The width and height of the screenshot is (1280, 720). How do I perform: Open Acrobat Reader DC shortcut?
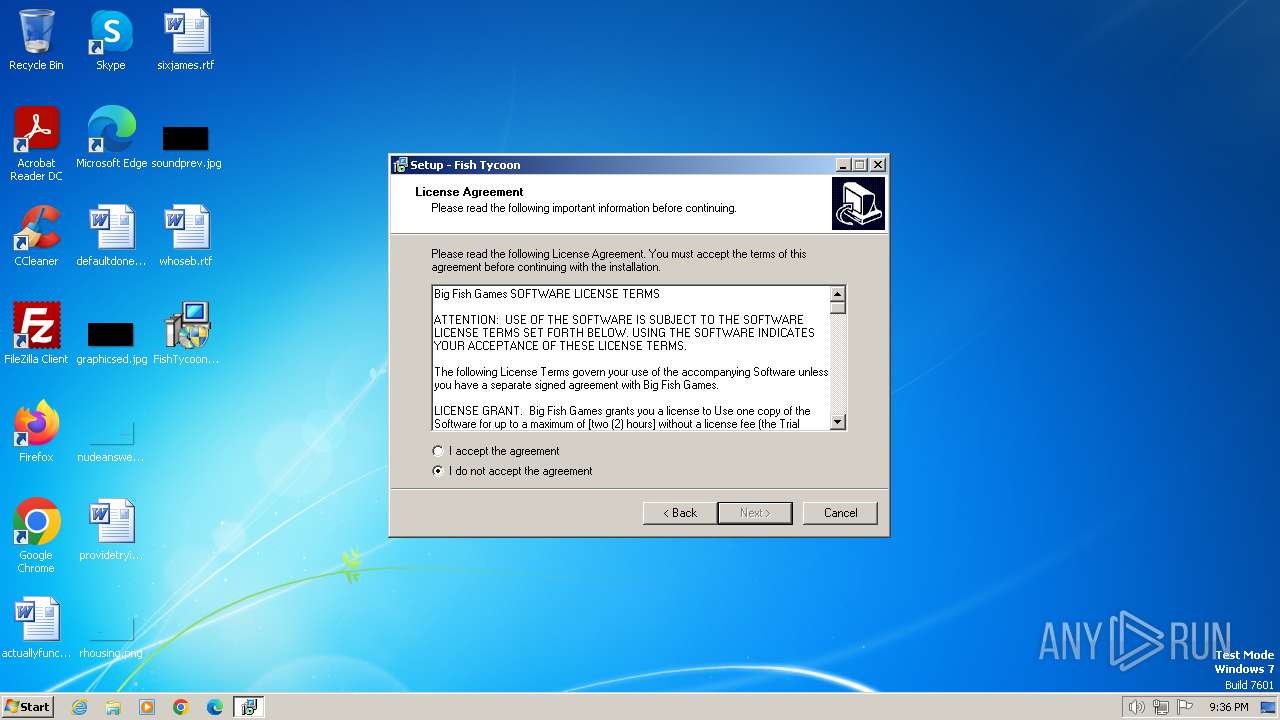pos(36,144)
